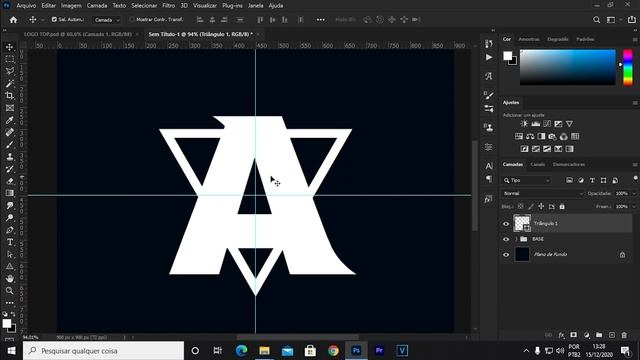This screenshot has width=640, height=360.
Task: Add a layer style with fx icon
Action: point(562,335)
